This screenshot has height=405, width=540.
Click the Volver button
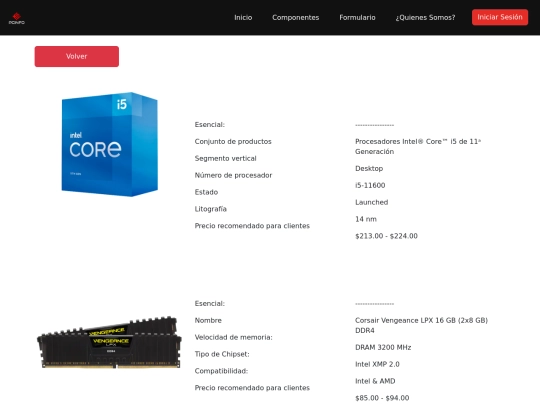tap(77, 56)
